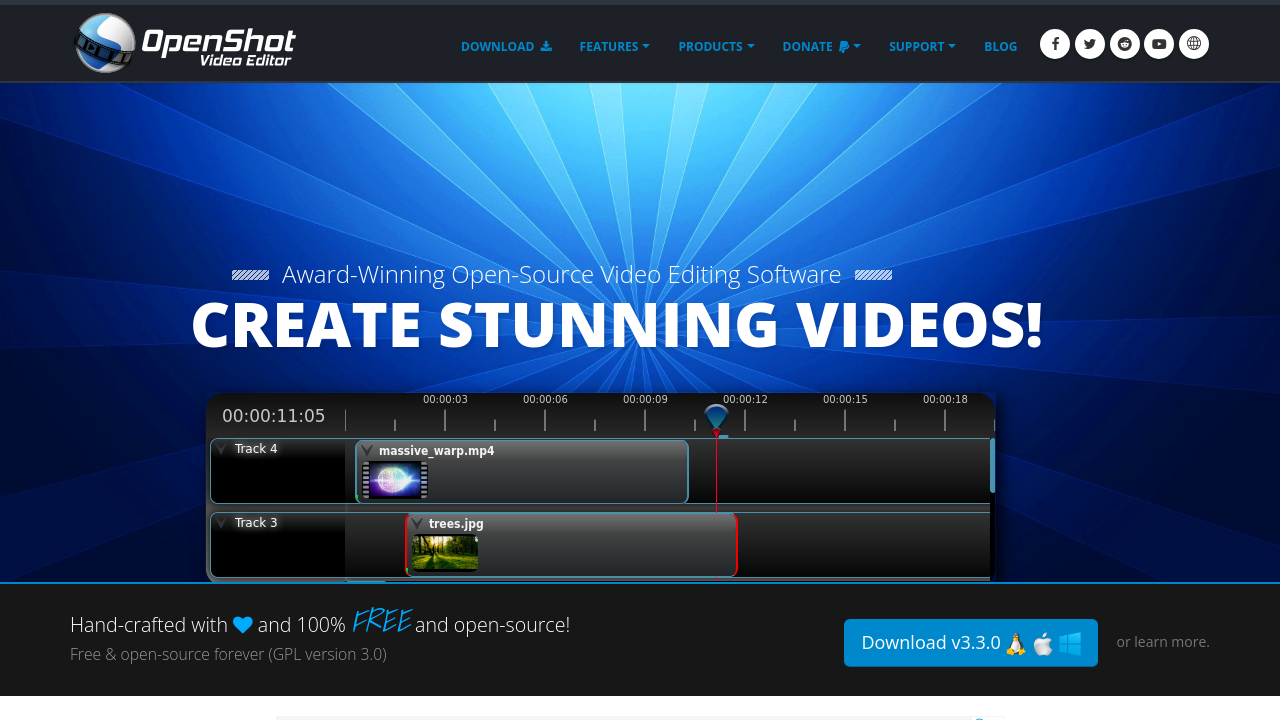Click the 00:00:11:05 timecode display
Screen dimensions: 1280x720
[274, 416]
